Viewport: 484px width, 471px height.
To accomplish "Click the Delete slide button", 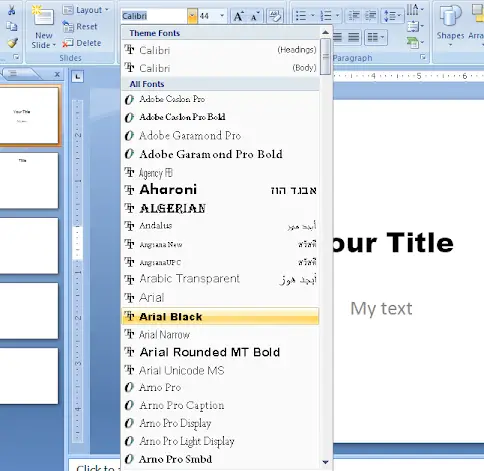I will (x=82, y=43).
